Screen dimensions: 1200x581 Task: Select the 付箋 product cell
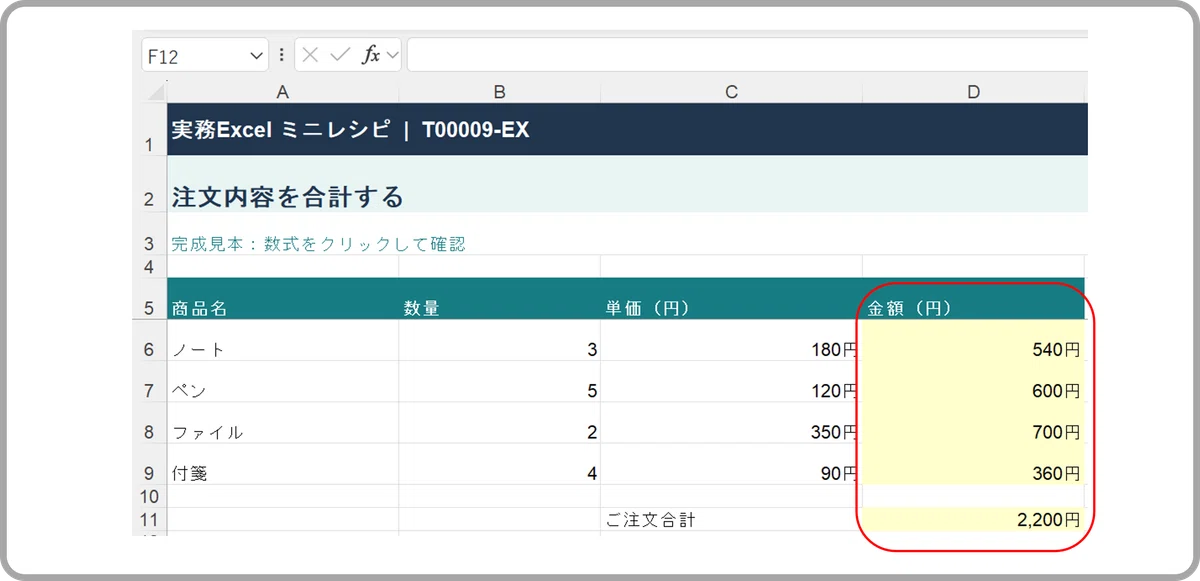coord(283,464)
